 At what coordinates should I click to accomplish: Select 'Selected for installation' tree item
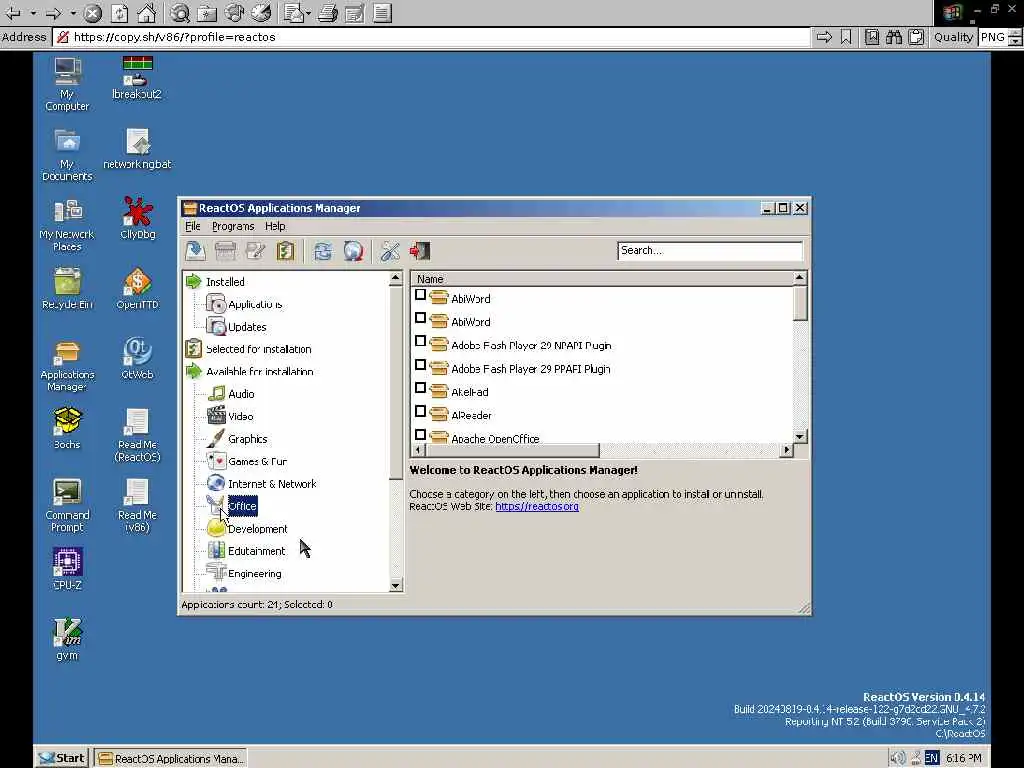[x=259, y=349]
